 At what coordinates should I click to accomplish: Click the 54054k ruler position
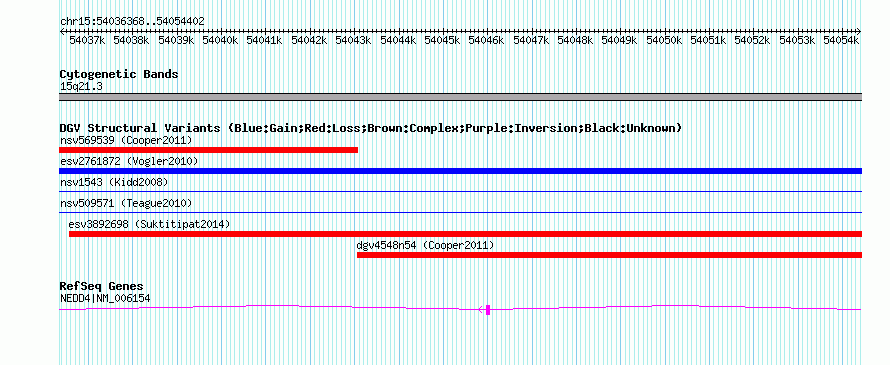click(x=841, y=40)
